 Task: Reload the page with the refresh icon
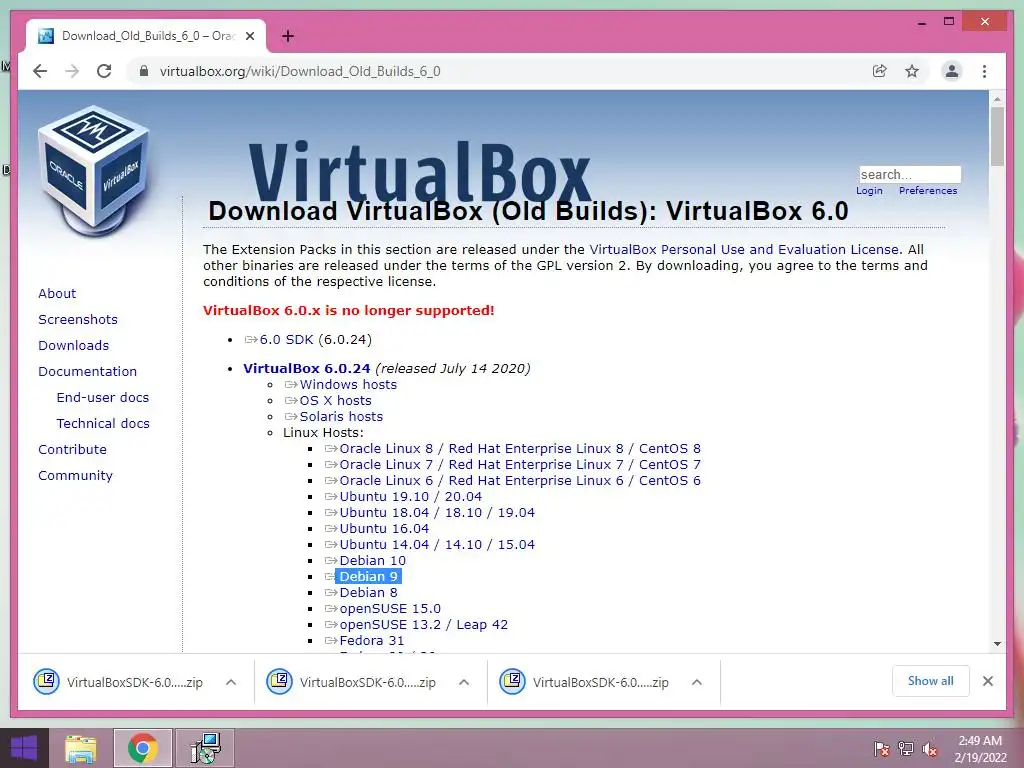point(104,71)
